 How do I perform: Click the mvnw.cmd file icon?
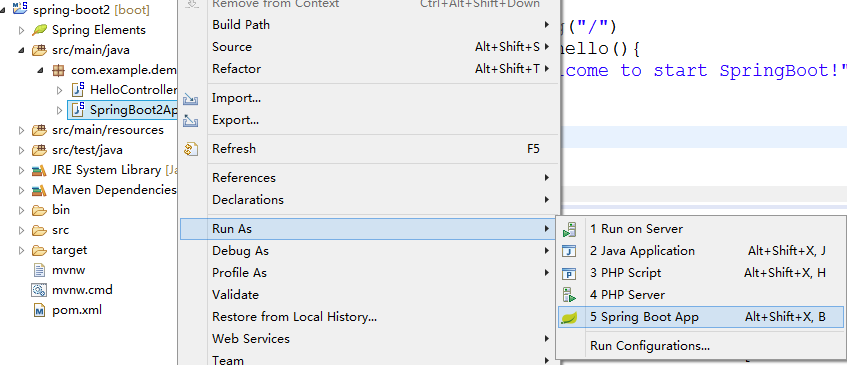tap(39, 290)
